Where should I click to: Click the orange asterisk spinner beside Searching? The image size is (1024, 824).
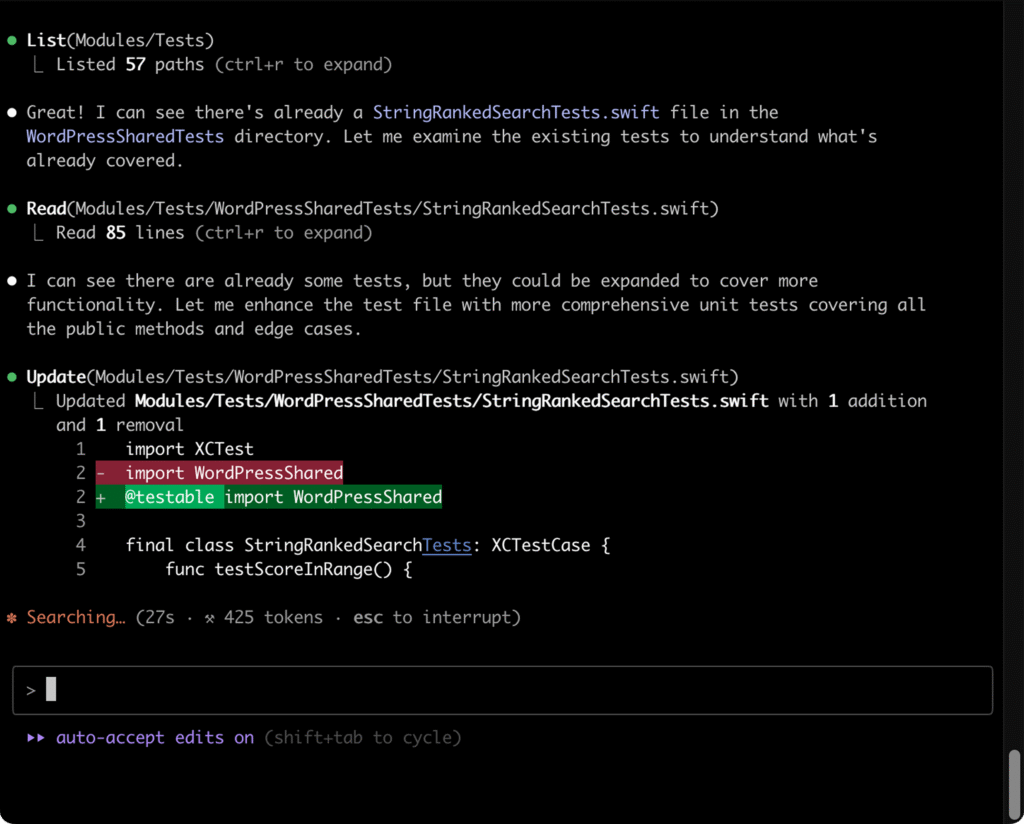coord(12,618)
